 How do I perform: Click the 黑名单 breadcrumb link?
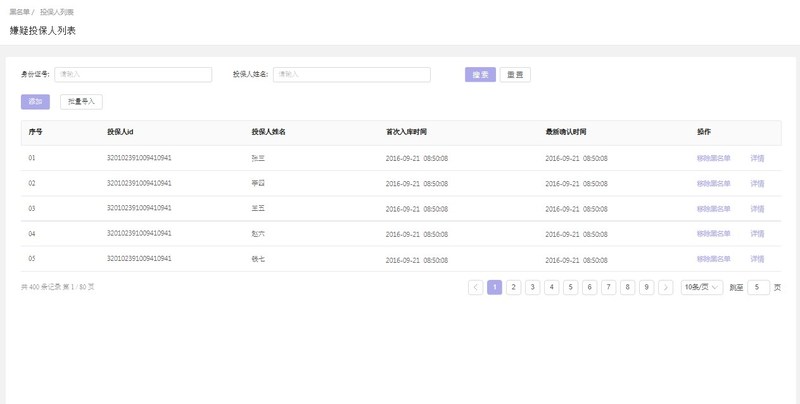click(x=19, y=12)
